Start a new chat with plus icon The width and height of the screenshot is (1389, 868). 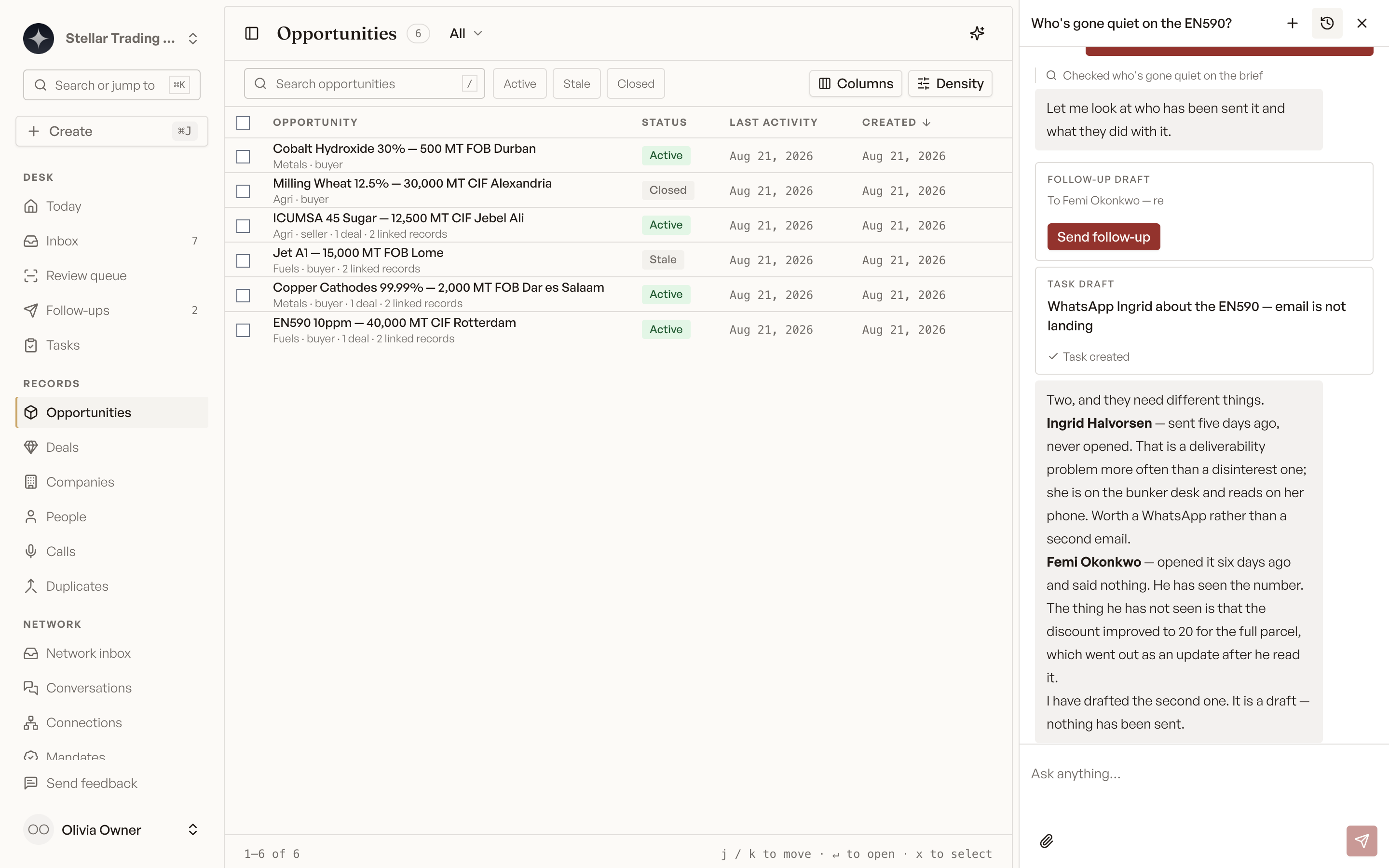1292,23
